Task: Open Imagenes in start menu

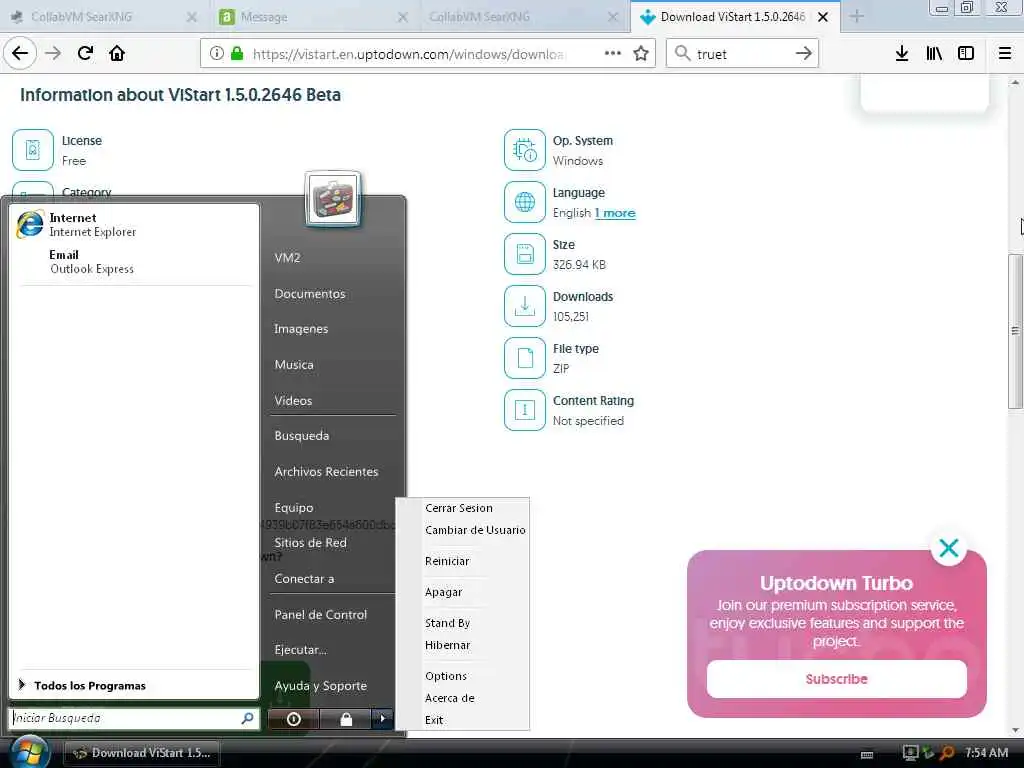Action: coord(301,329)
